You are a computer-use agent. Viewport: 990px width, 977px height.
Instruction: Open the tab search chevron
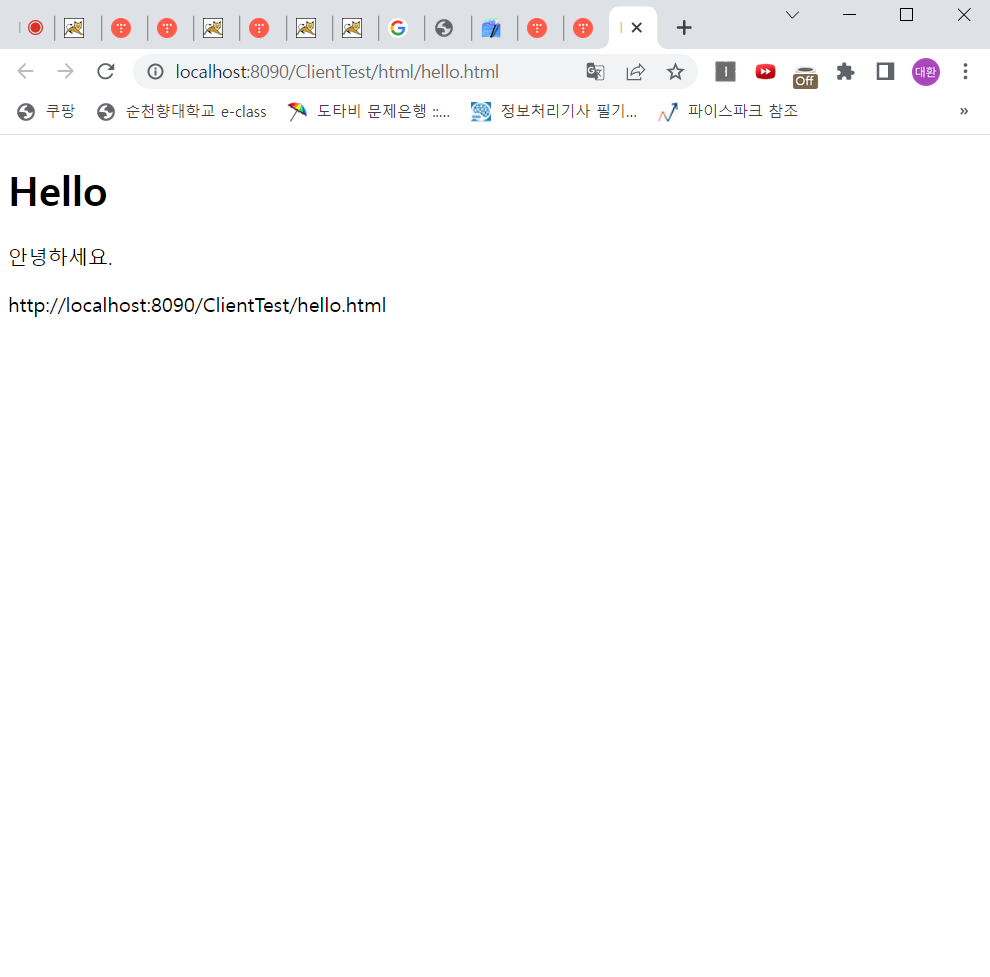pos(792,15)
